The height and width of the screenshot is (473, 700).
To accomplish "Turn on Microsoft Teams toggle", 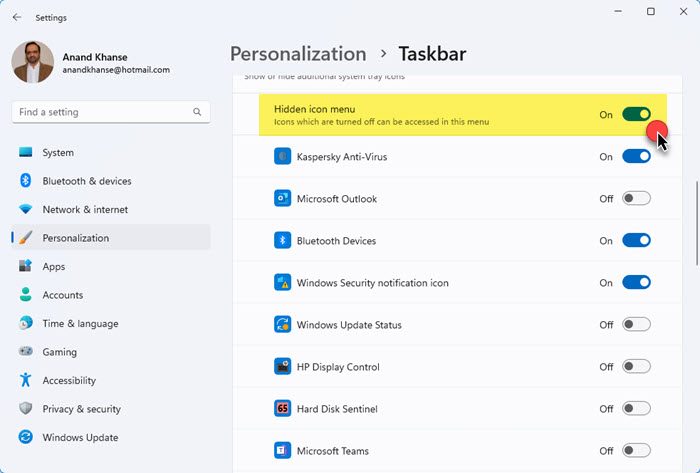I will 636,451.
